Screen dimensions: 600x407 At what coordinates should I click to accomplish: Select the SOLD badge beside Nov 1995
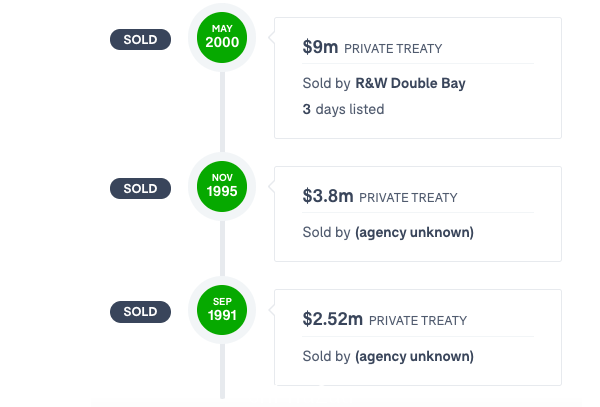[140, 189]
